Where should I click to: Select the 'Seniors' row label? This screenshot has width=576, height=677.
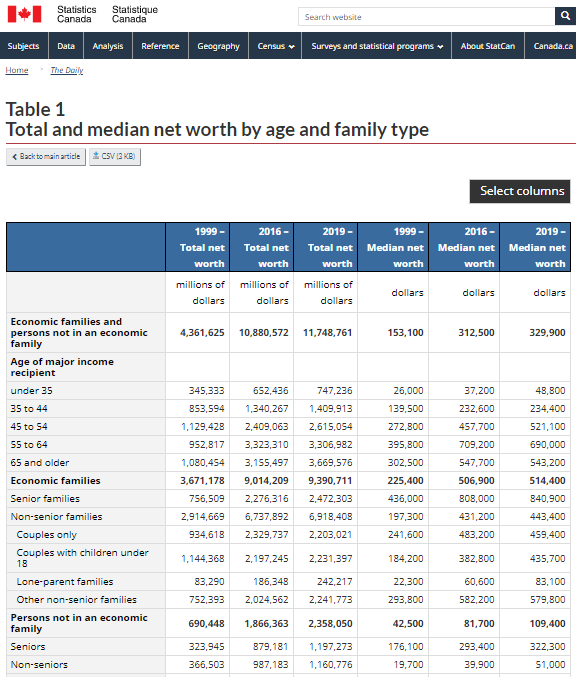click(28, 647)
